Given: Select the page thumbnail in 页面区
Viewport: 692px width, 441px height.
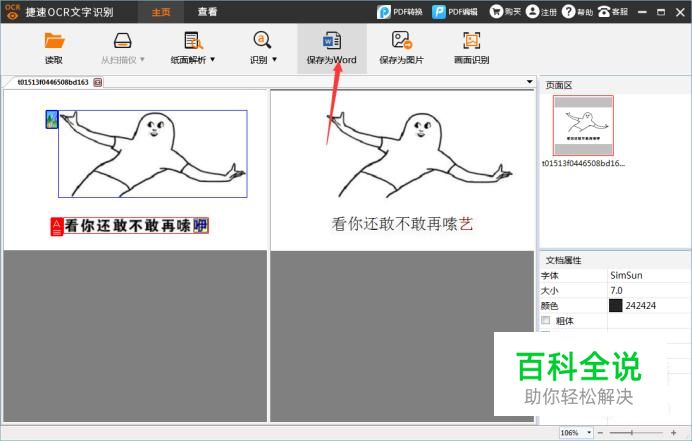Looking at the screenshot, I should pos(583,125).
